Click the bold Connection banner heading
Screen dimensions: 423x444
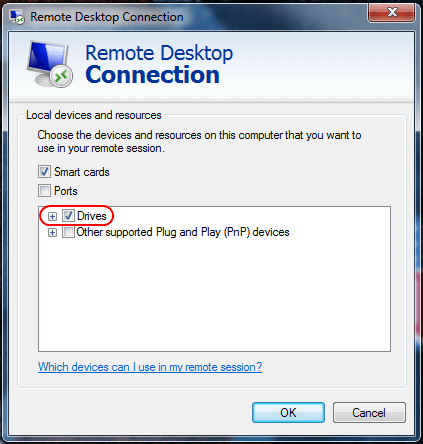tap(153, 74)
